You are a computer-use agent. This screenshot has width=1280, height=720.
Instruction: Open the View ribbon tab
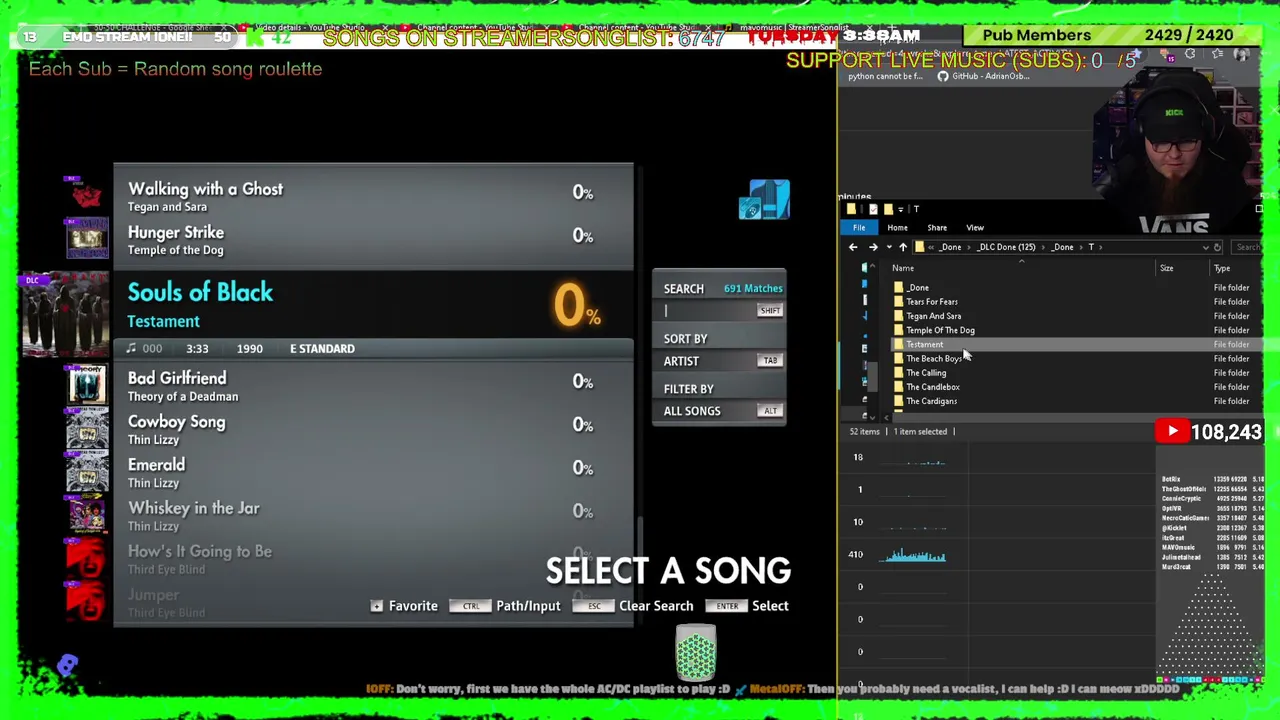point(975,228)
